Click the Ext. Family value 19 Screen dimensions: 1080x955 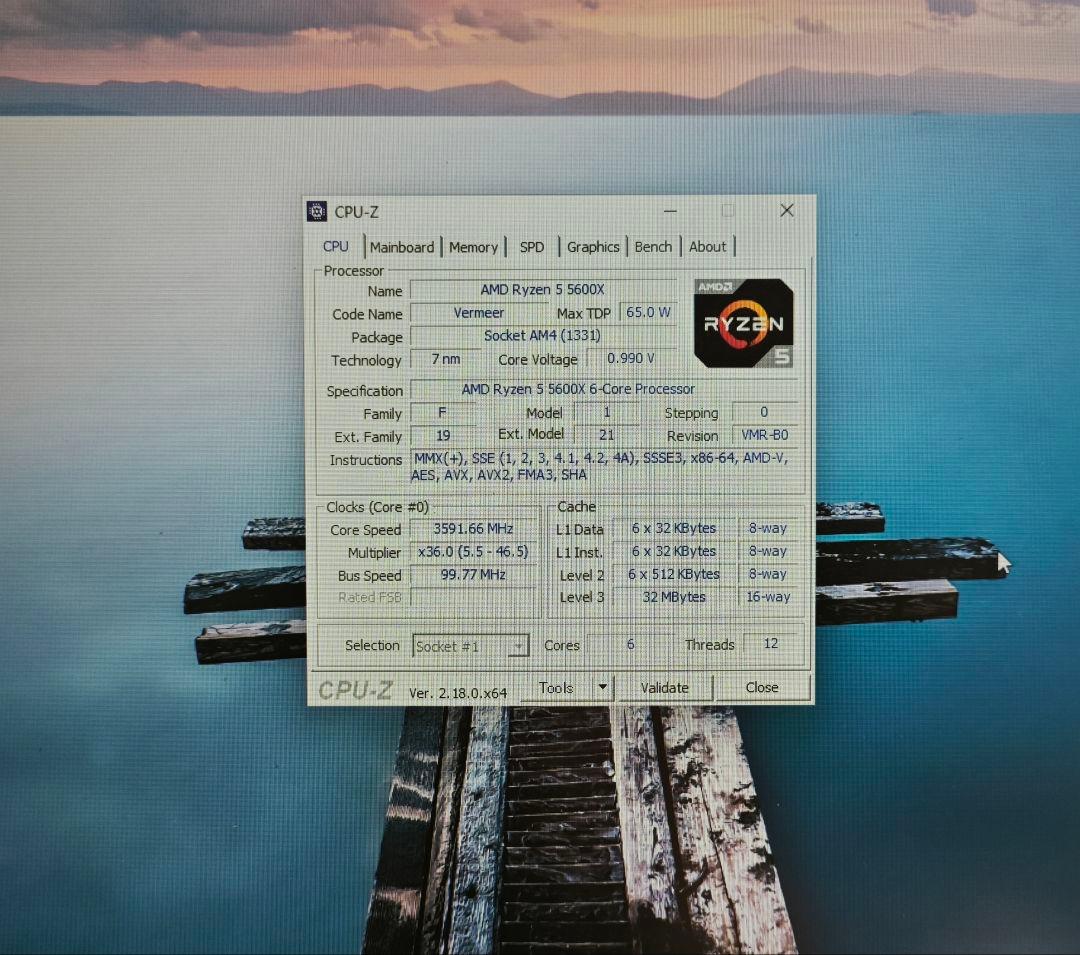[443, 435]
